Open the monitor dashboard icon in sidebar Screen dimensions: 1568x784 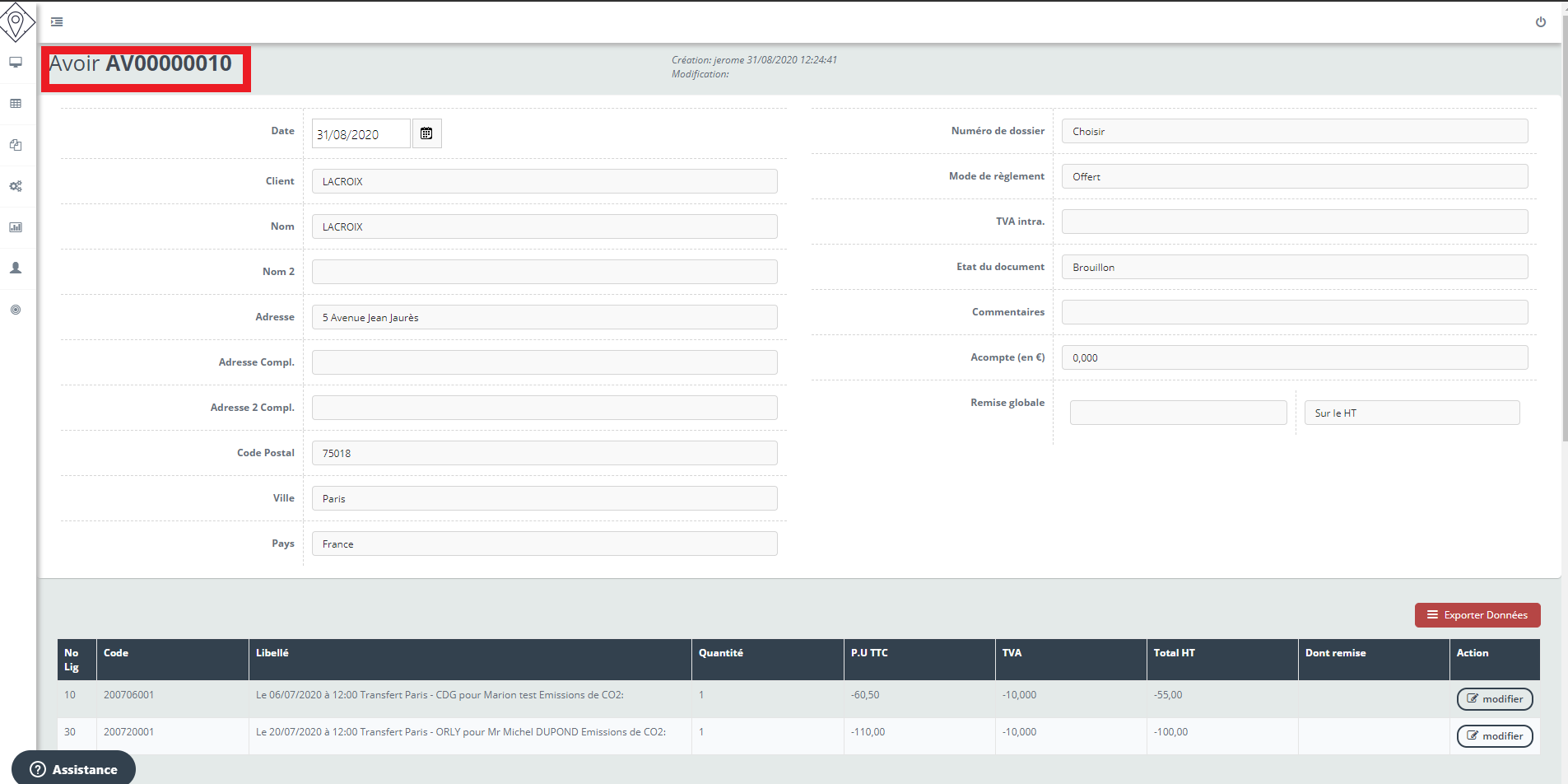pyautogui.click(x=16, y=63)
